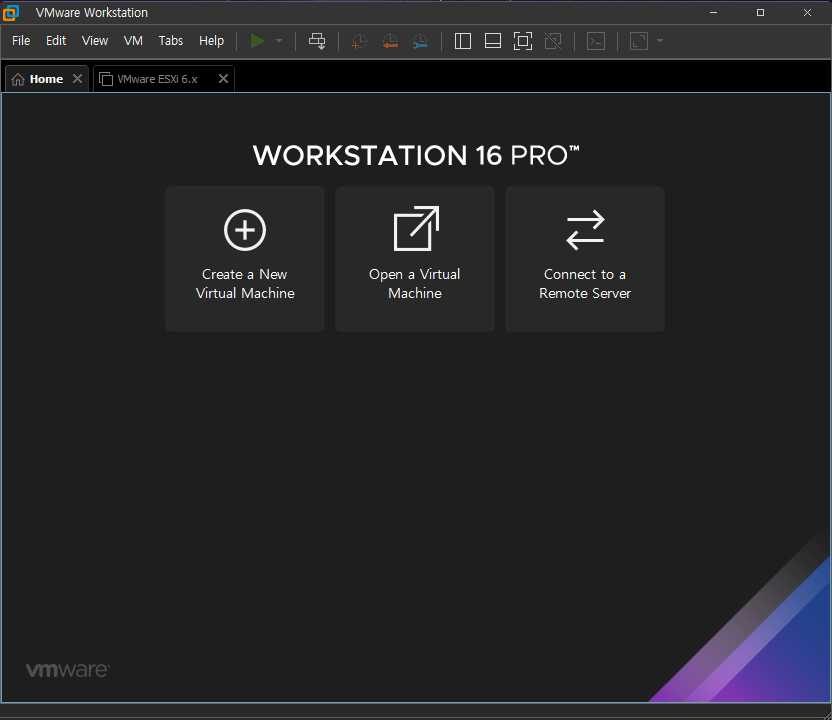
Task: Click Send Ctrl+Alt+Del toolbar icon
Action: tap(317, 41)
